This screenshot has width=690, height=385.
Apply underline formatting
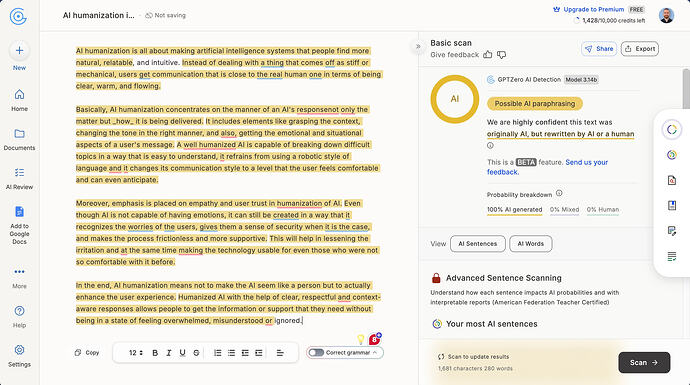(x=182, y=353)
